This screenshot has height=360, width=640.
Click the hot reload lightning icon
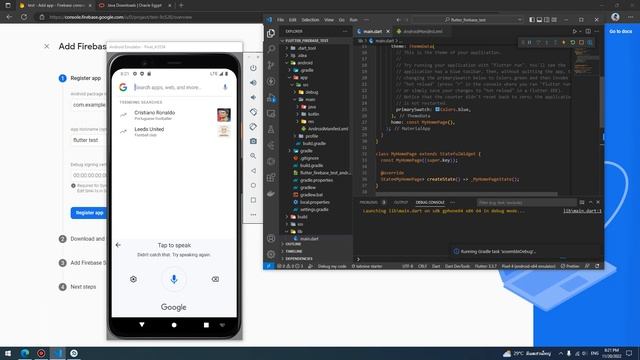click(564, 42)
